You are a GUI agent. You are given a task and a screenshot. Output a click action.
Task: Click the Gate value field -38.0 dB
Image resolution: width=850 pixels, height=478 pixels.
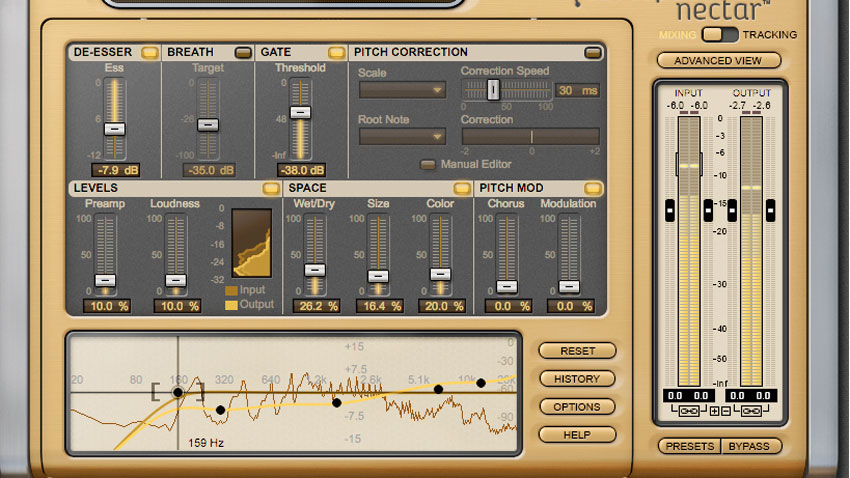[301, 170]
